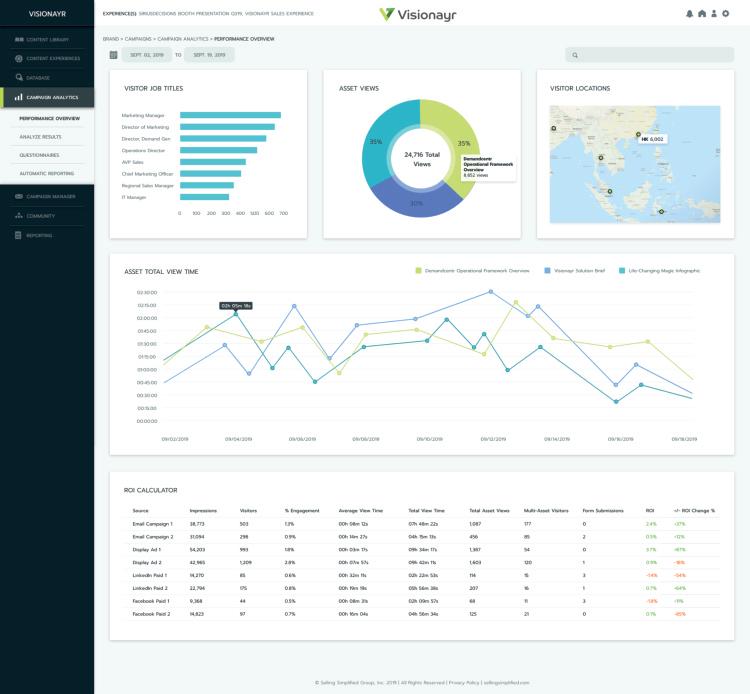Click the +/- ROI Change % column header
Screen dimensions: 750x694
(x=694, y=511)
